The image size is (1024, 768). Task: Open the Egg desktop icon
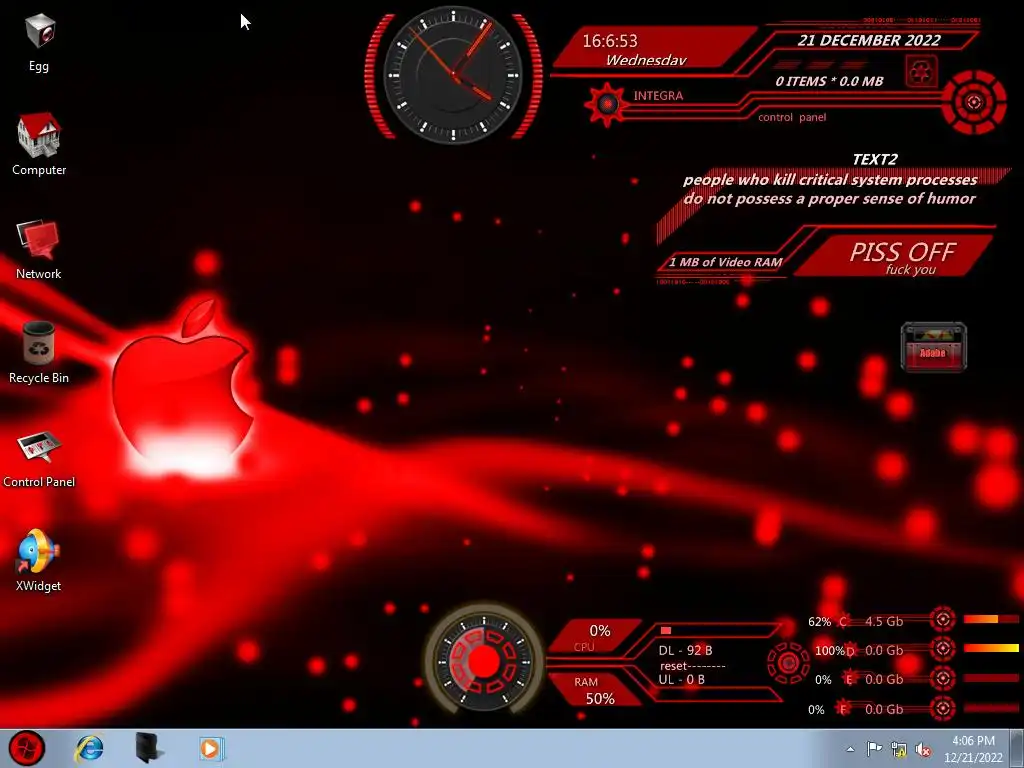pyautogui.click(x=39, y=42)
